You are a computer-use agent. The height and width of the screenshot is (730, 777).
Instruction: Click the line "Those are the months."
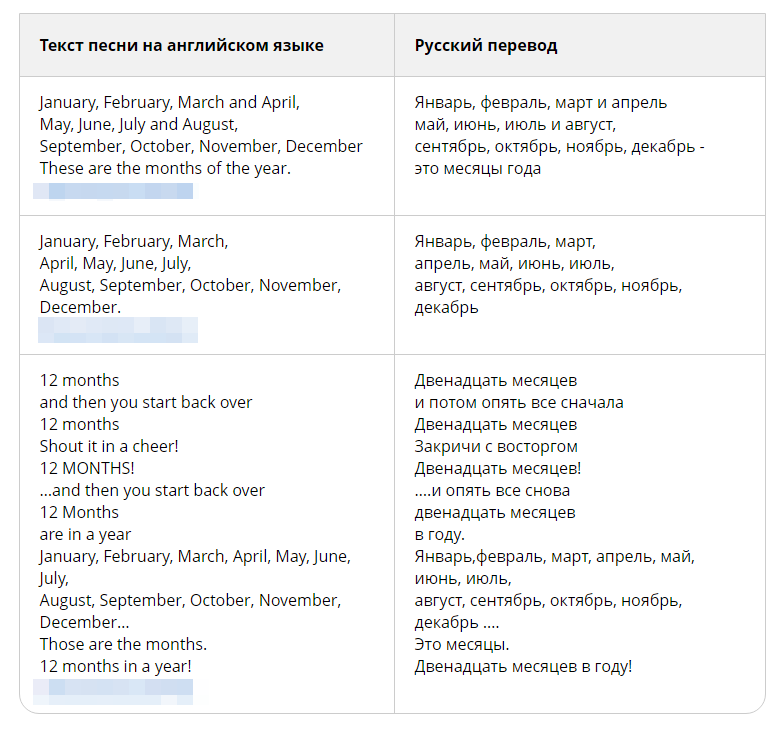pos(123,644)
